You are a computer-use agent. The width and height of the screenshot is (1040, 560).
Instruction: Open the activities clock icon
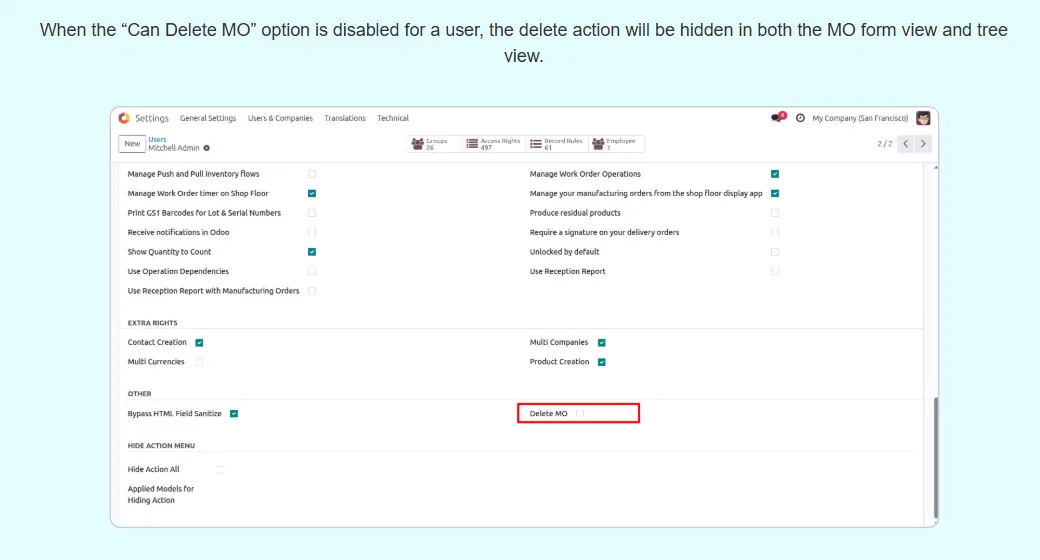(800, 118)
